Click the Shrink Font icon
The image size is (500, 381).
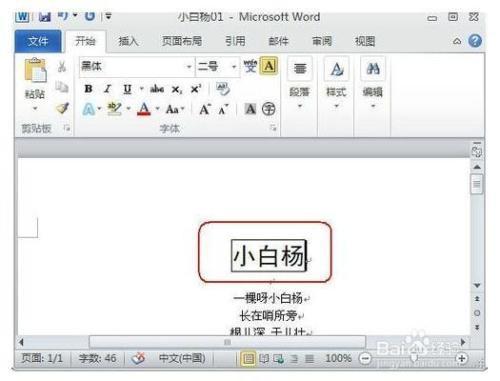(x=223, y=109)
